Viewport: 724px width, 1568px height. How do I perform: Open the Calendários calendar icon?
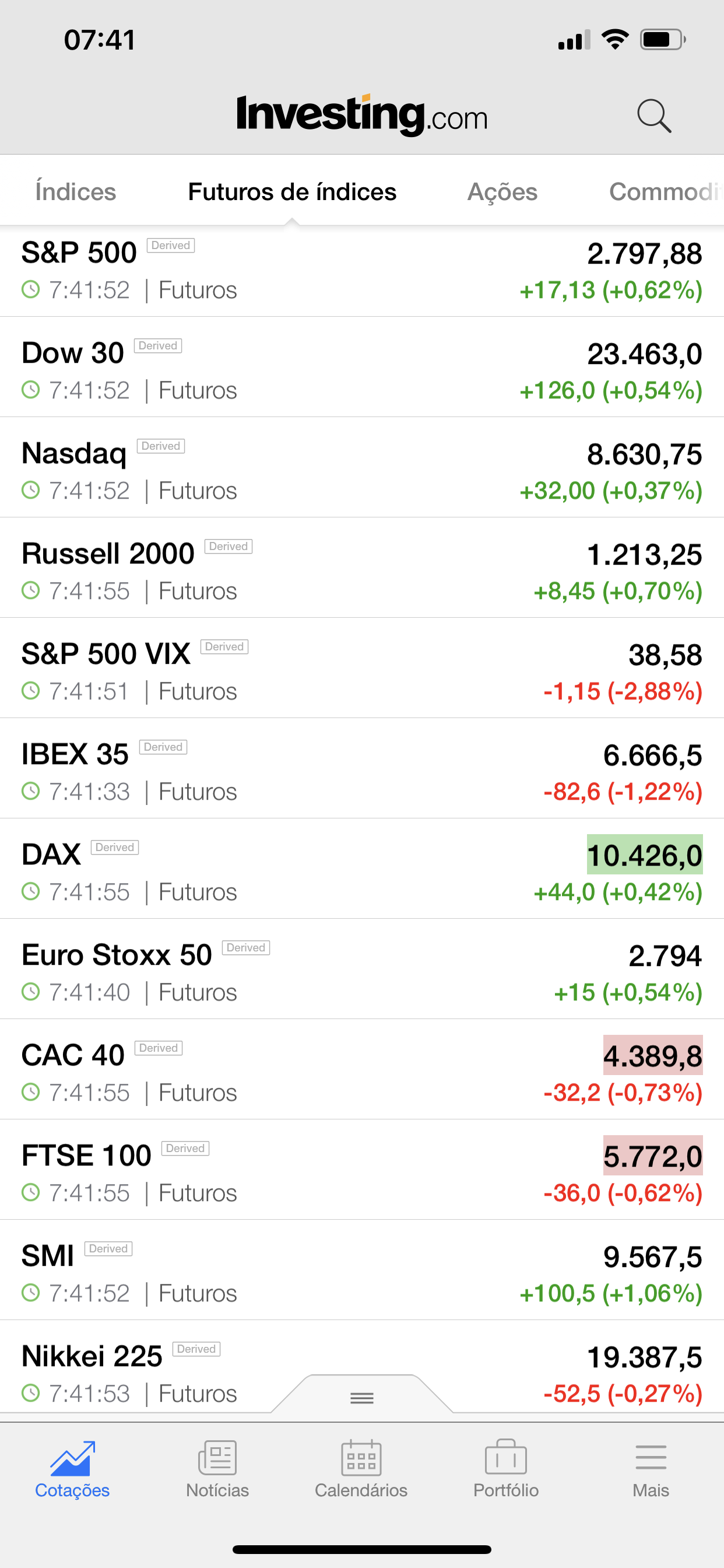point(361,1458)
